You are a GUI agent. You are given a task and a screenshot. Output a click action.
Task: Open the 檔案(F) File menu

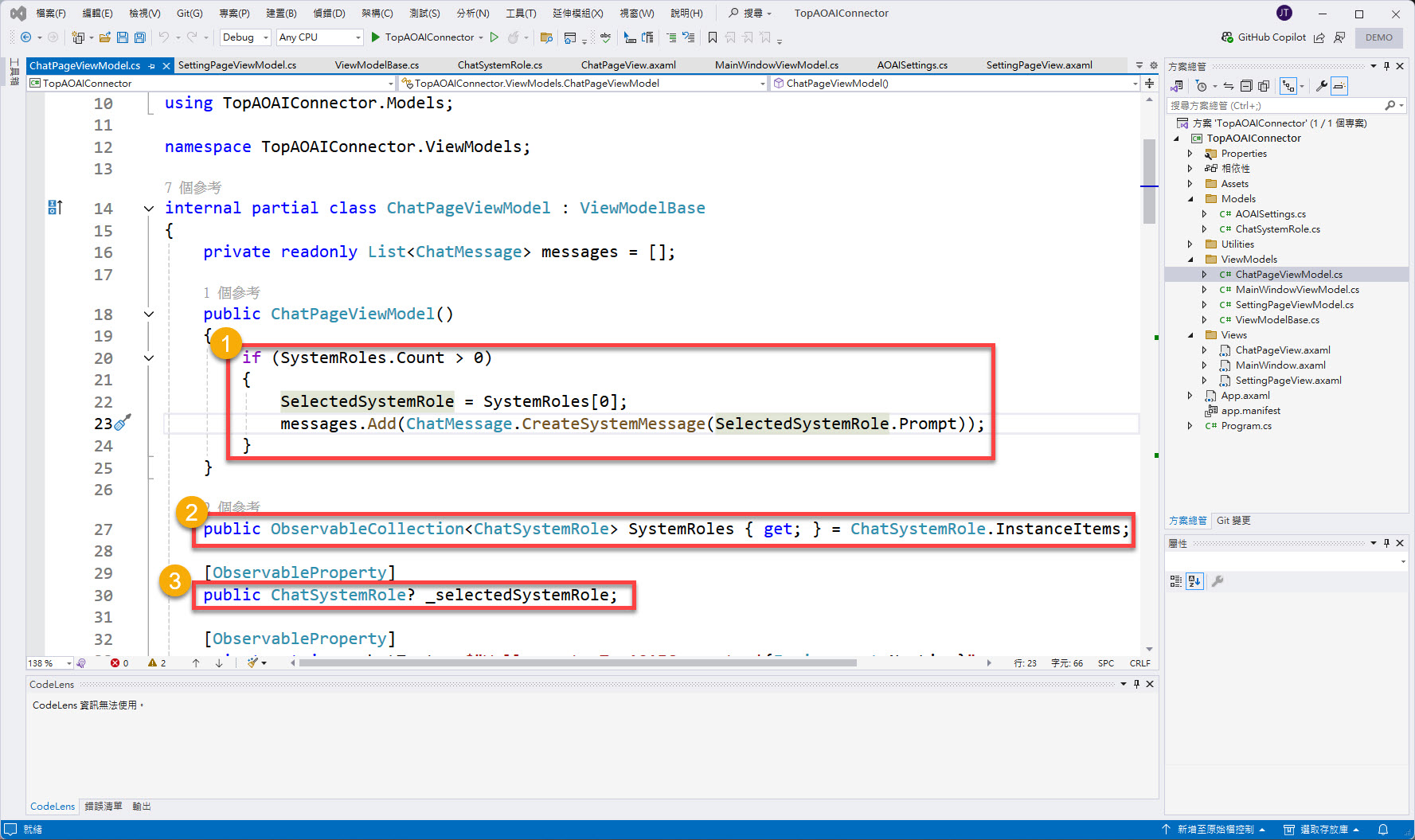(51, 14)
